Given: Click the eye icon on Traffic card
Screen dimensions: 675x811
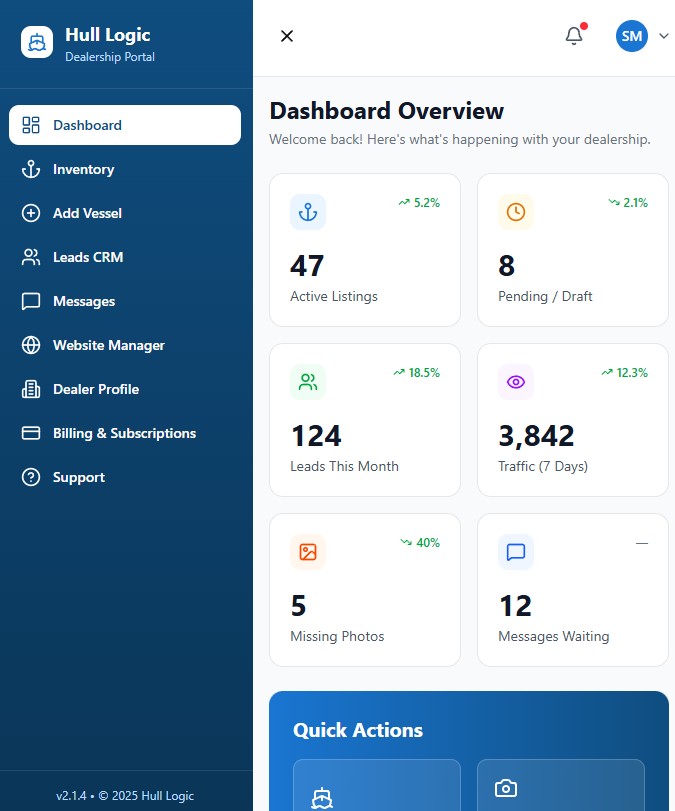Looking at the screenshot, I should click(516, 382).
